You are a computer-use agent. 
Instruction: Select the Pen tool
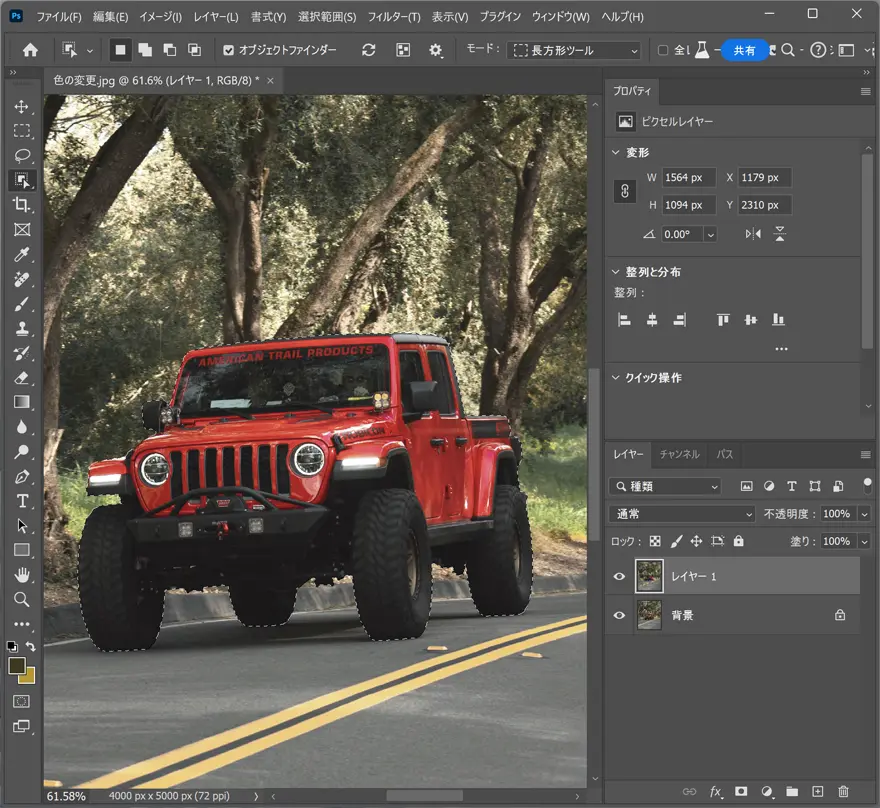(21, 476)
